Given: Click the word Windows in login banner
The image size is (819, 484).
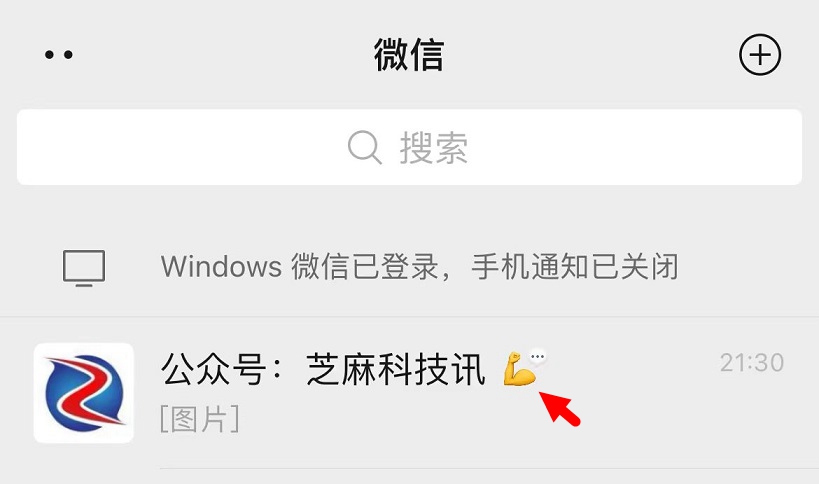Looking at the screenshot, I should [221, 267].
